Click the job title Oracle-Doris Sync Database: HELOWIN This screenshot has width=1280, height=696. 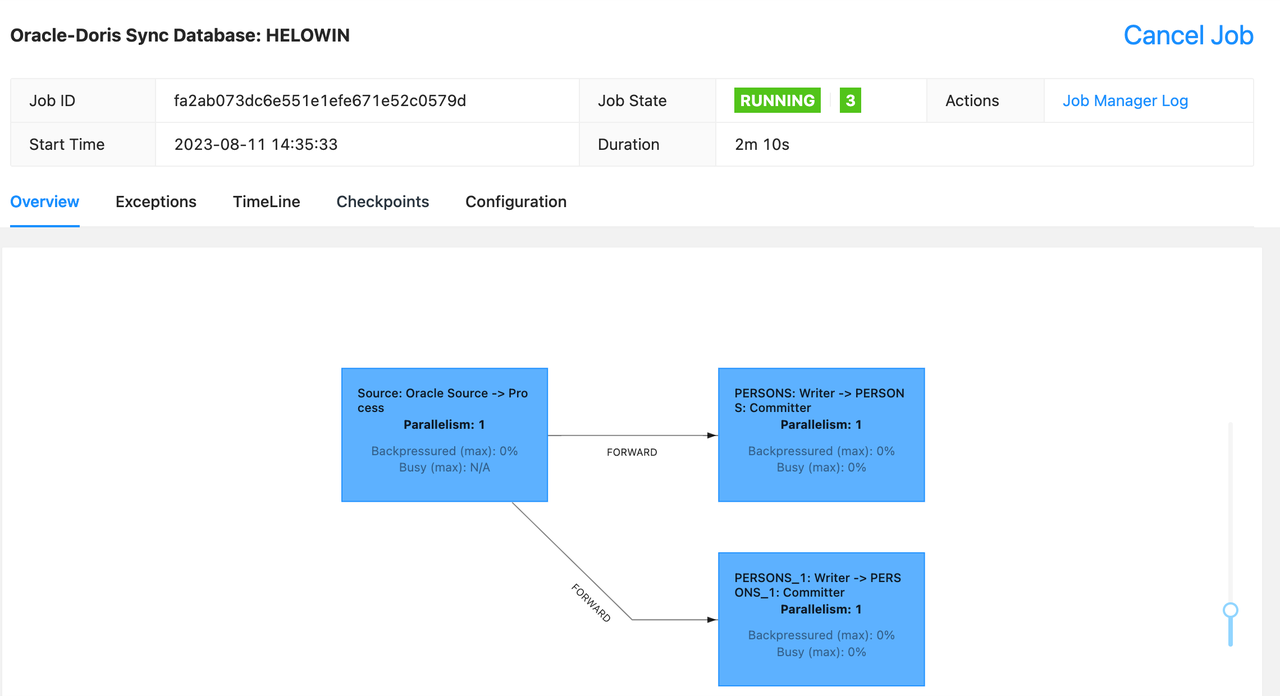180,36
